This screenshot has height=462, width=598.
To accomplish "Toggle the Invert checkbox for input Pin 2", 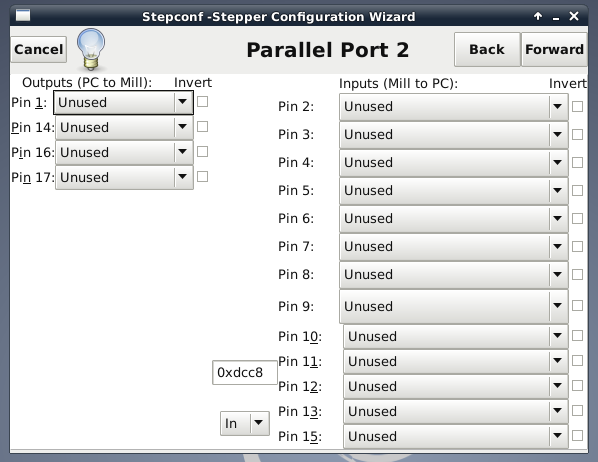I will point(577,106).
